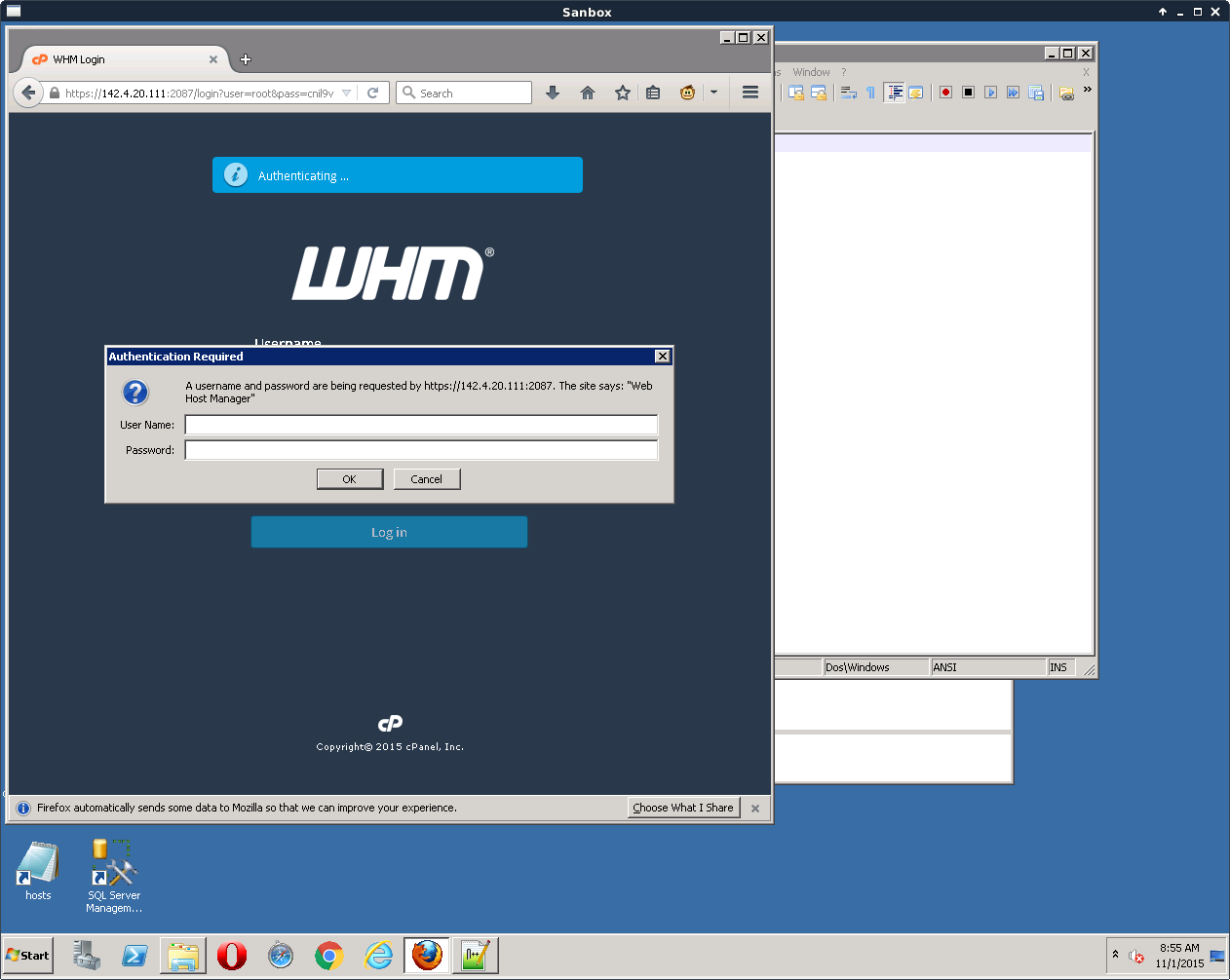Click the WHM Log in button
This screenshot has width=1230, height=980.
tap(389, 532)
